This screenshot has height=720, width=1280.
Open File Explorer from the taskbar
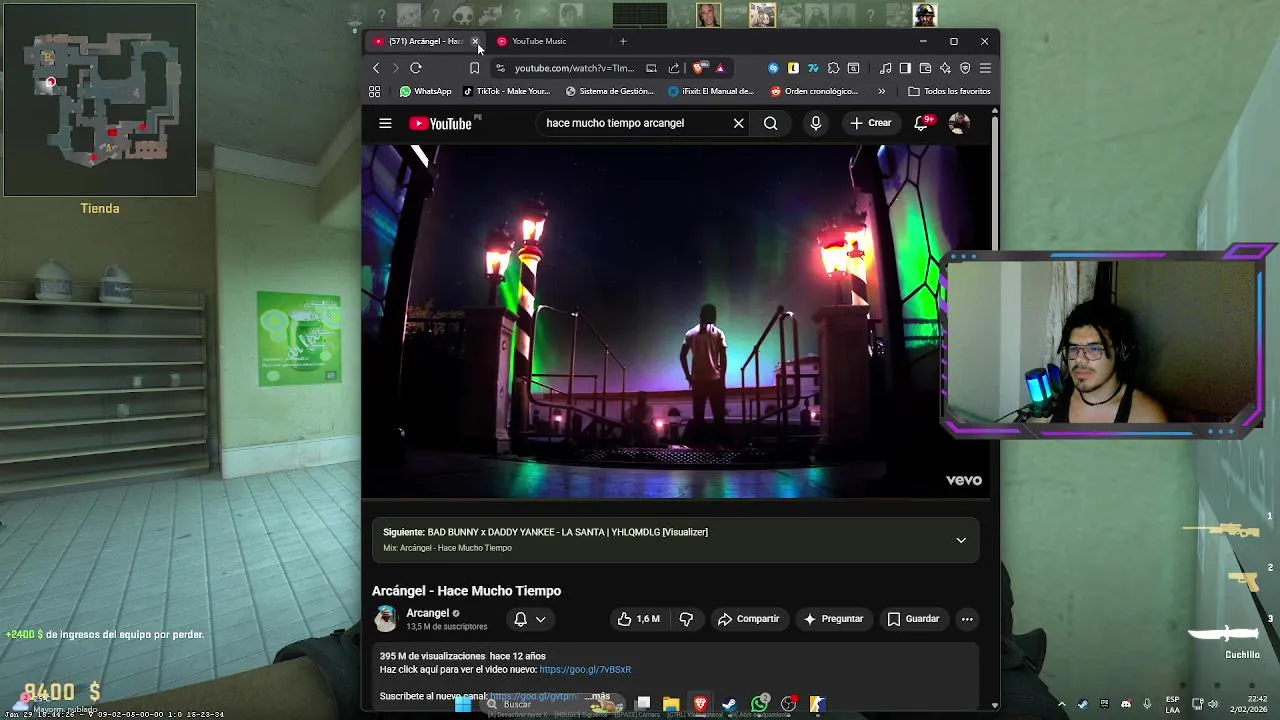pyautogui.click(x=671, y=704)
